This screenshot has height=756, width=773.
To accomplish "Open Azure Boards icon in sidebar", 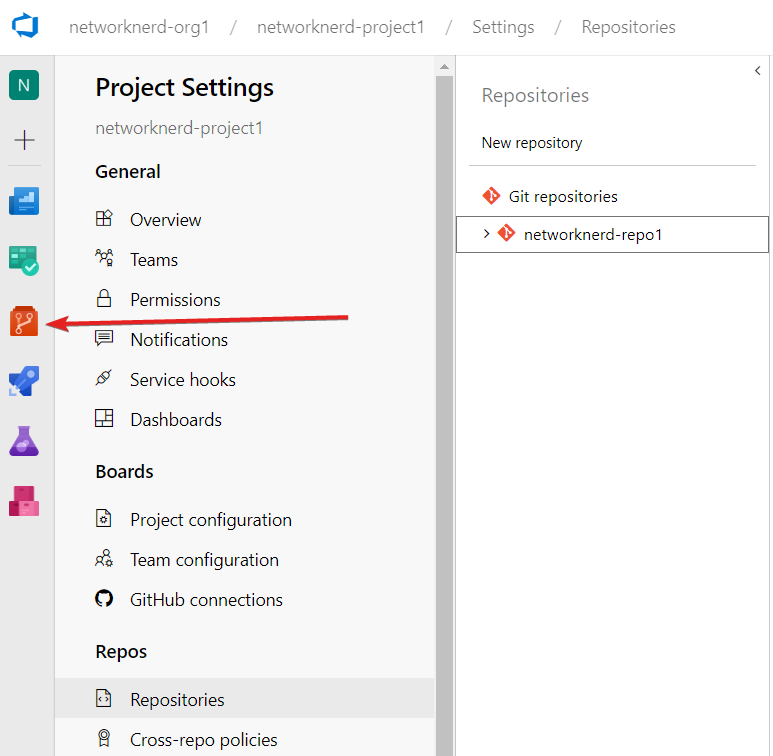I will pos(24,261).
